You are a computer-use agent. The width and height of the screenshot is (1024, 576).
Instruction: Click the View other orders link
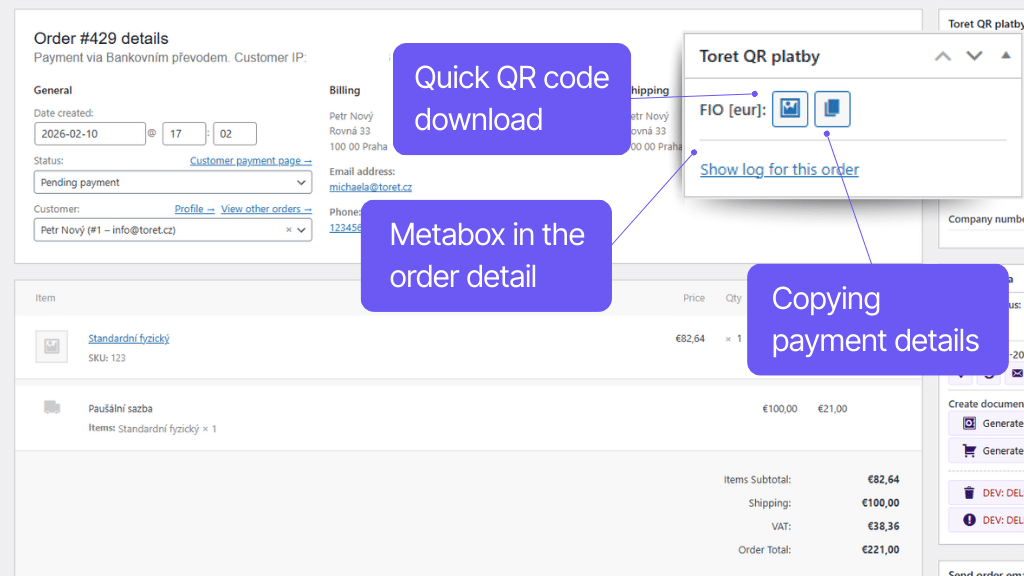[x=266, y=208]
